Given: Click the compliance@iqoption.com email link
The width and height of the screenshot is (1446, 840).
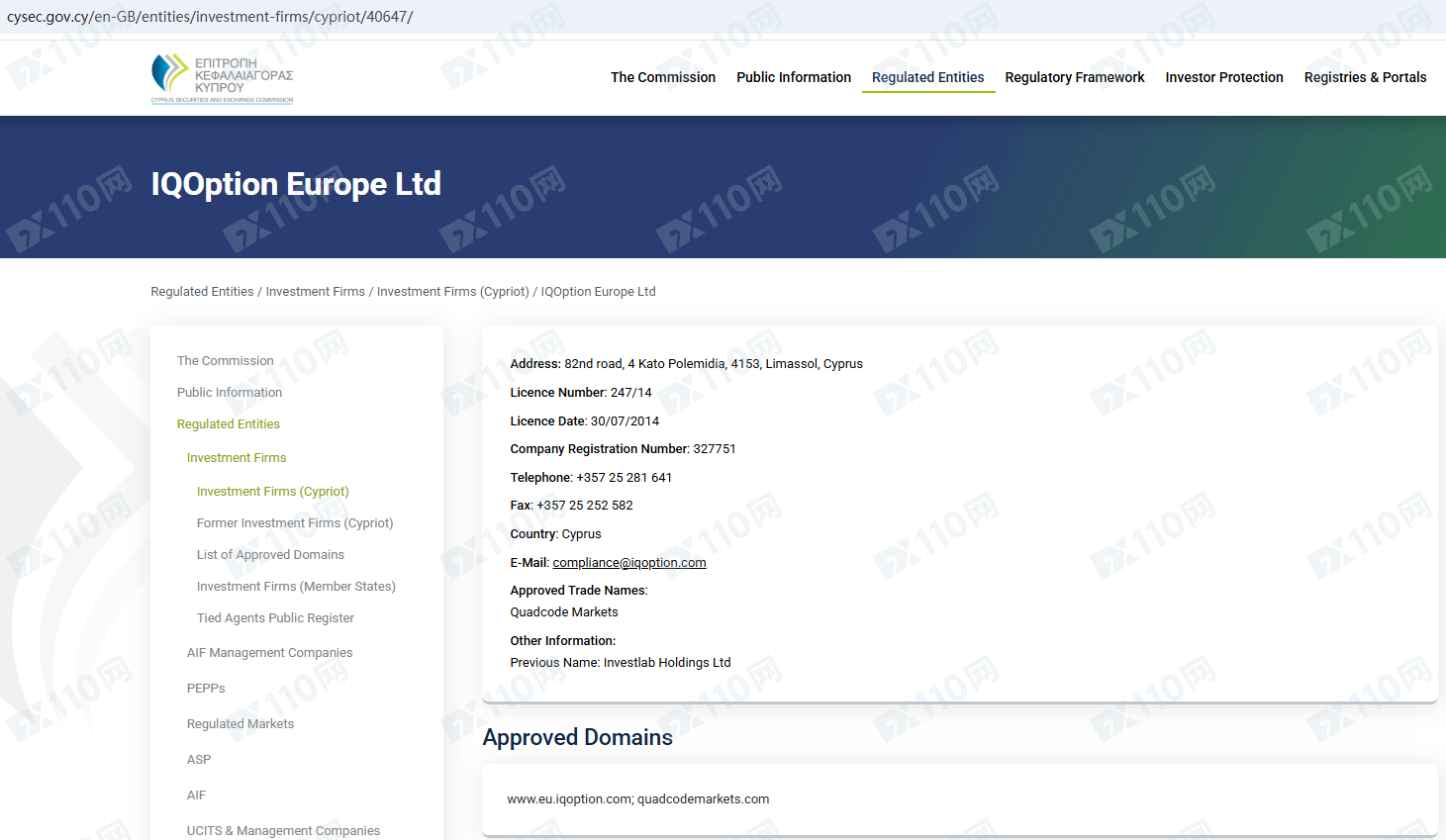Looking at the screenshot, I should click(x=628, y=563).
